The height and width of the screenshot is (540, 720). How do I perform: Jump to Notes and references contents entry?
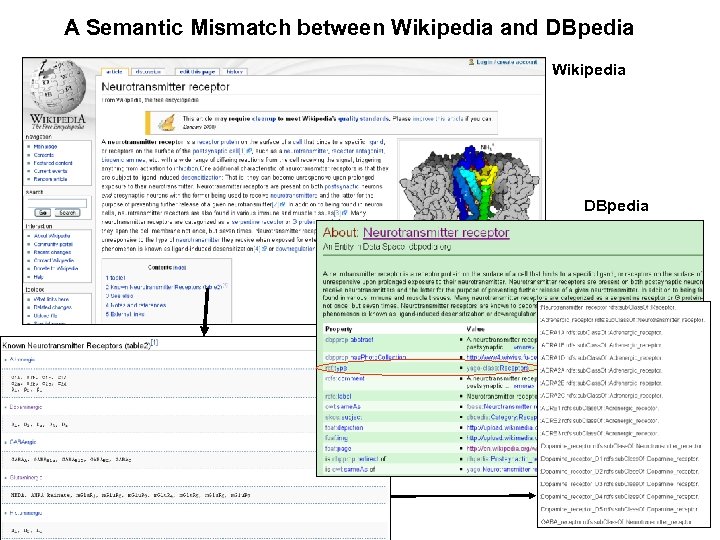coord(136,305)
